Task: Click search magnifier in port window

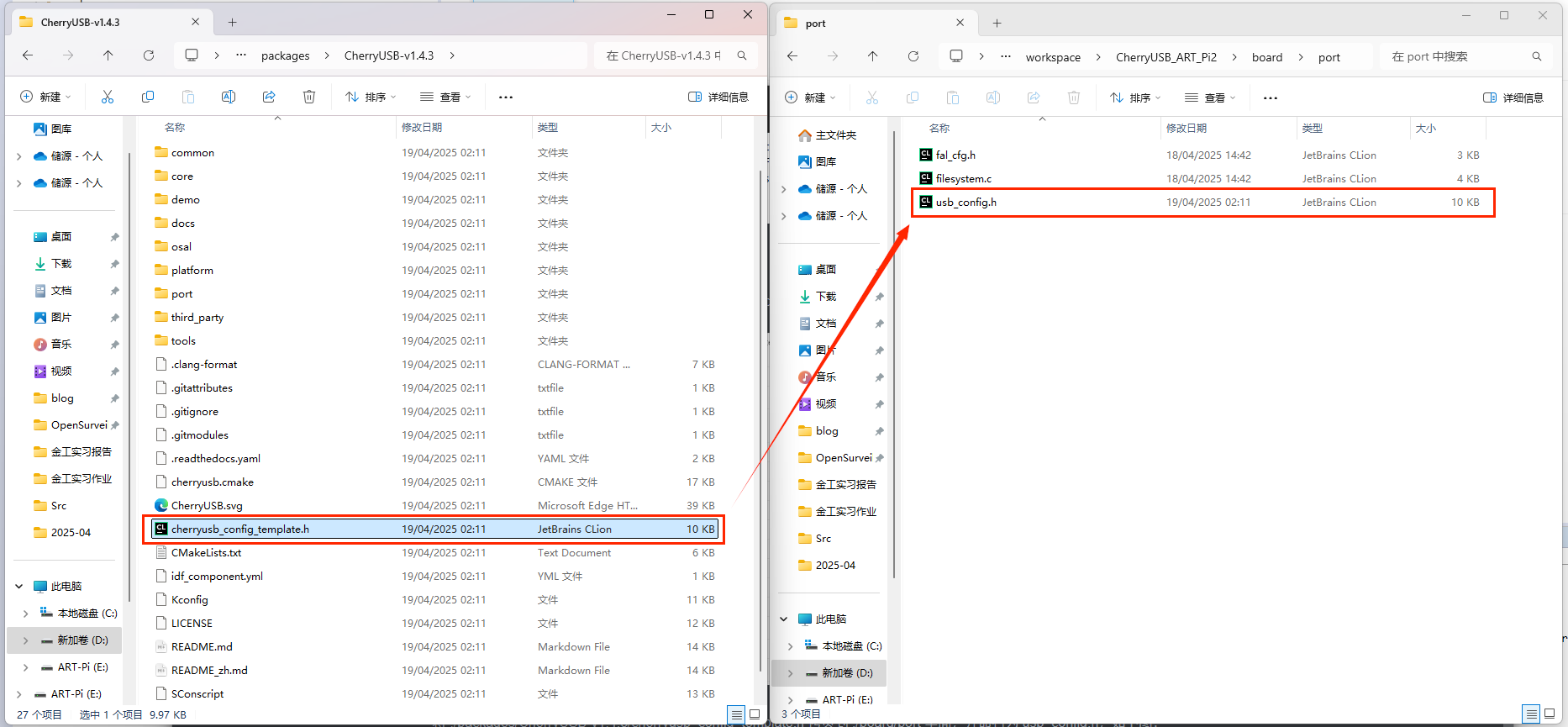Action: (x=1537, y=57)
